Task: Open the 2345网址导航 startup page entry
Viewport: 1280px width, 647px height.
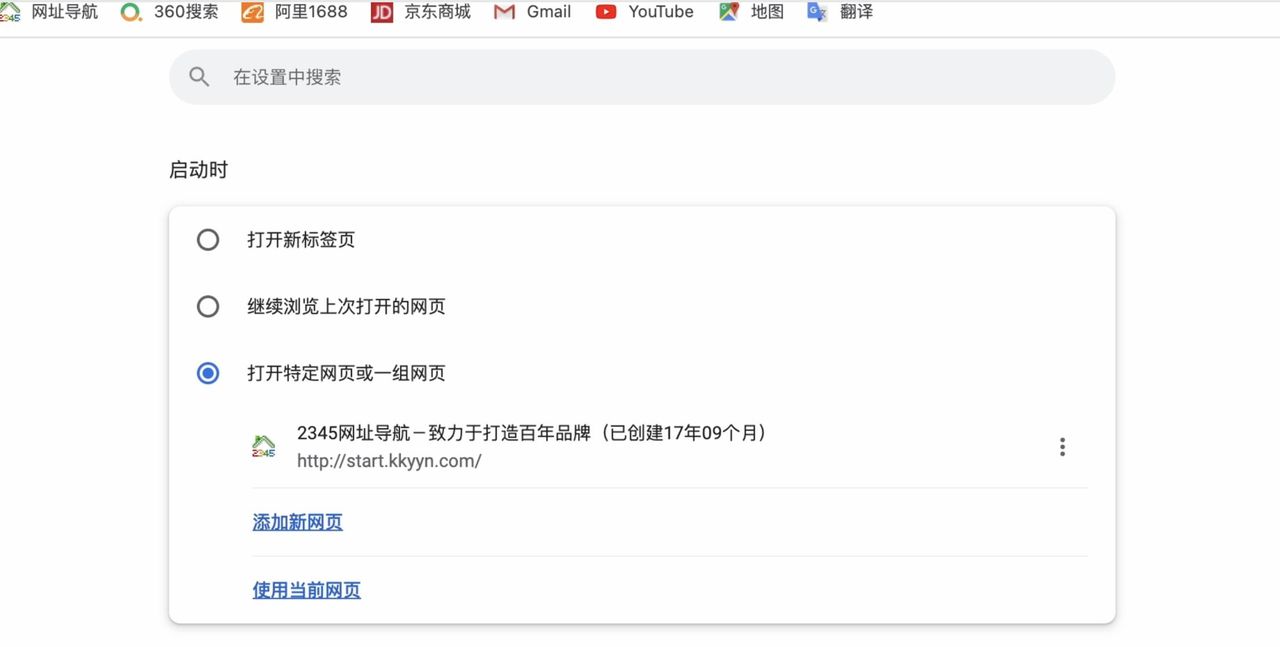Action: (x=530, y=432)
